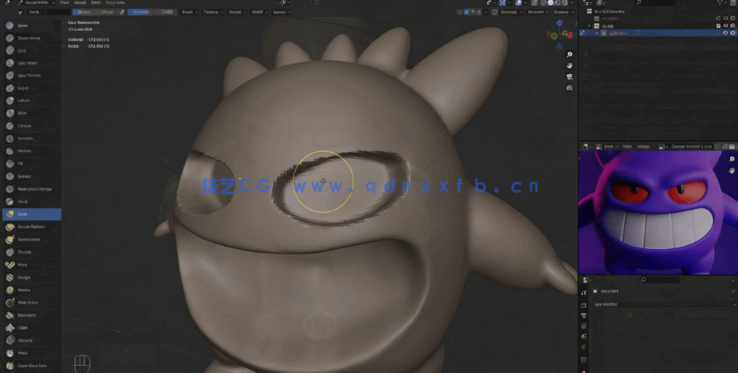Select the Draw Face Sets brush
This screenshot has width=738, height=373.
click(31, 365)
